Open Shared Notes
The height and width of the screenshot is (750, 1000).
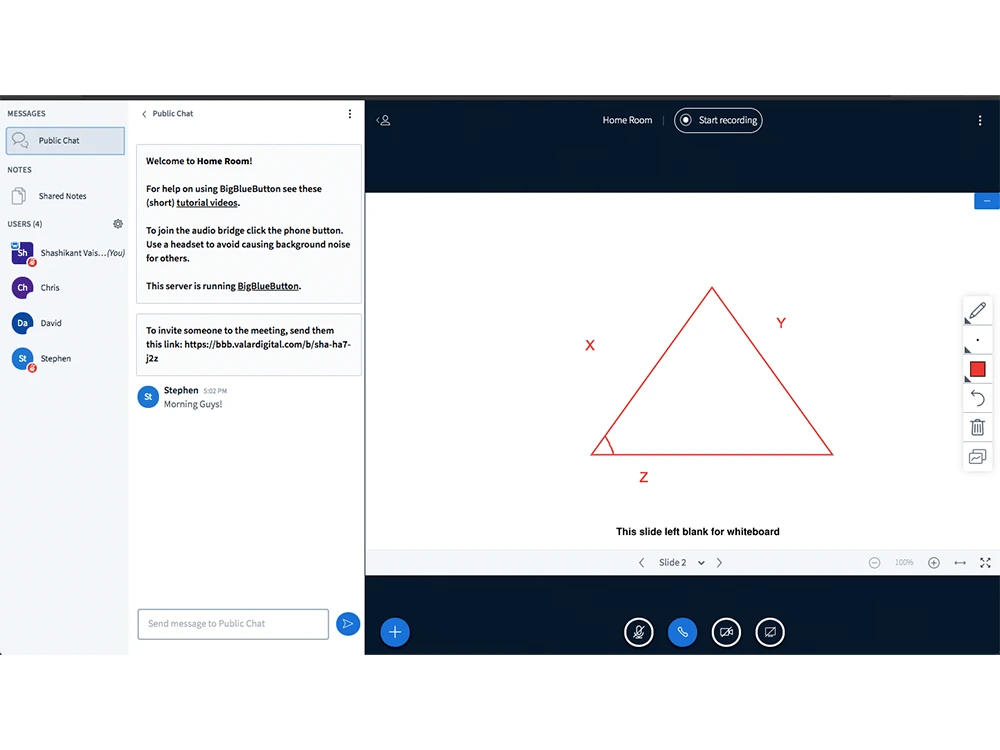(64, 196)
